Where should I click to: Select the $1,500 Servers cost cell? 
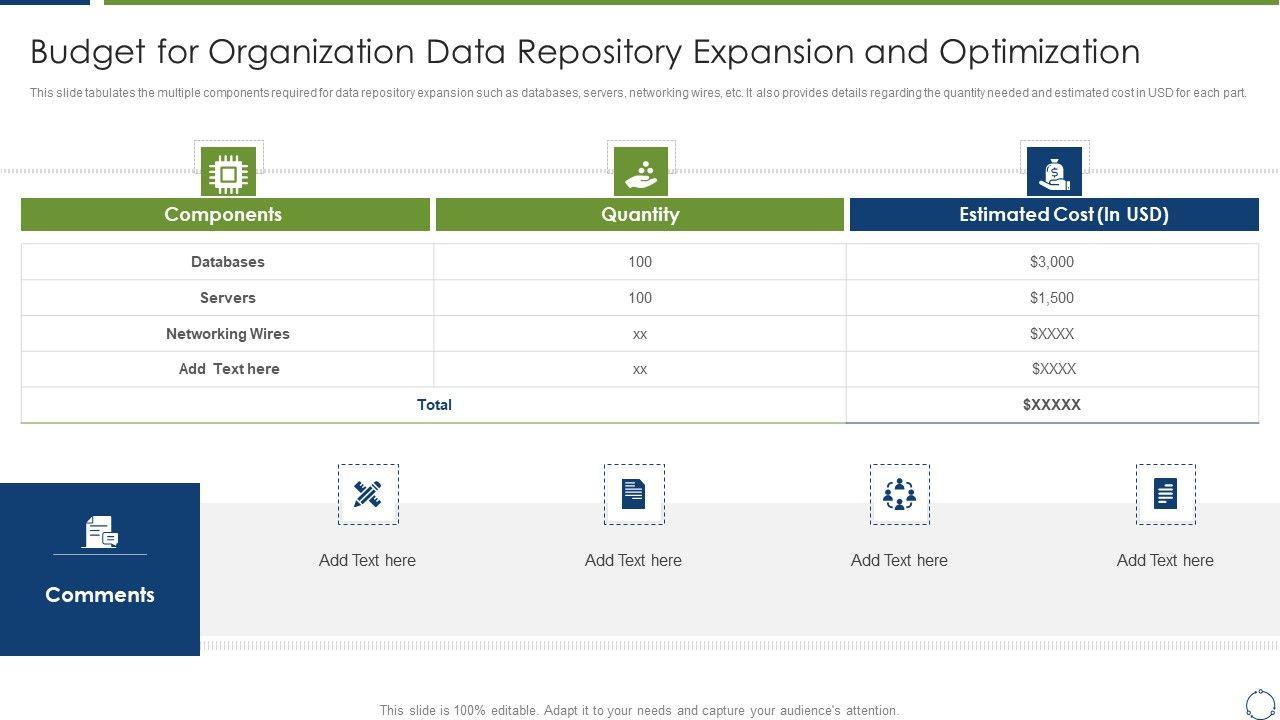[1051, 298]
